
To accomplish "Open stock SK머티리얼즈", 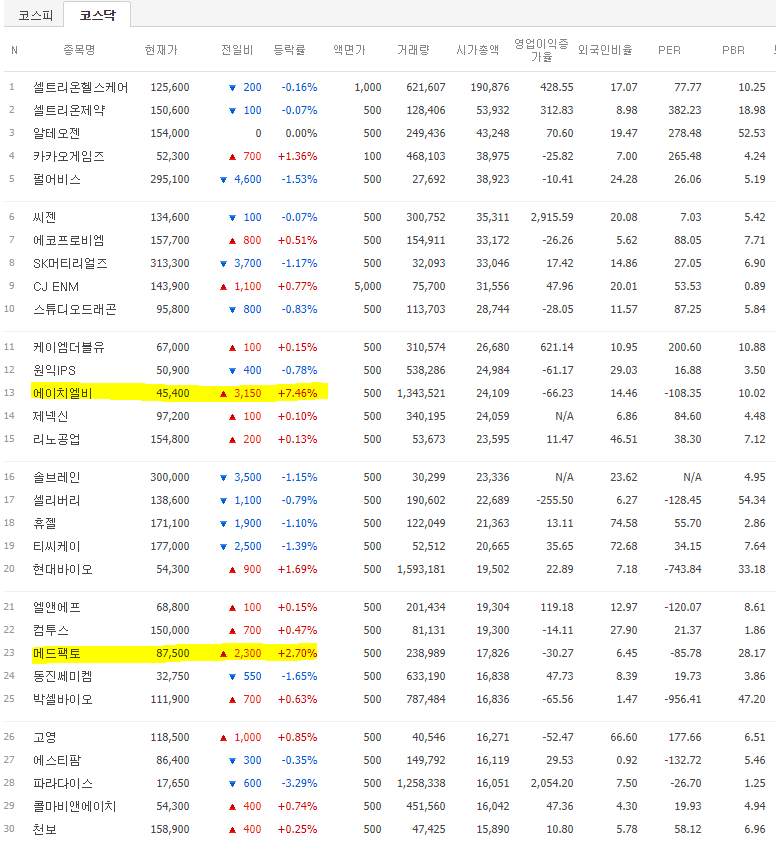I will pyautogui.click(x=70, y=263).
